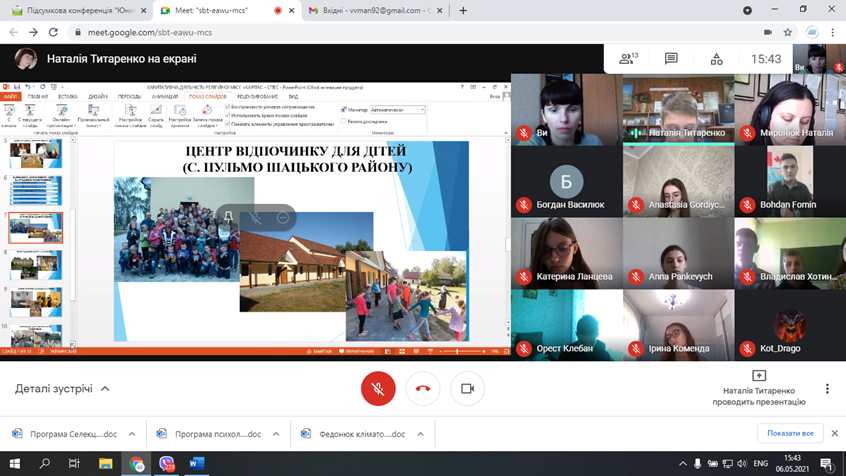846x476 pixels.
Task: Open dropdown for Федонюк клімато download
Action: [420, 434]
